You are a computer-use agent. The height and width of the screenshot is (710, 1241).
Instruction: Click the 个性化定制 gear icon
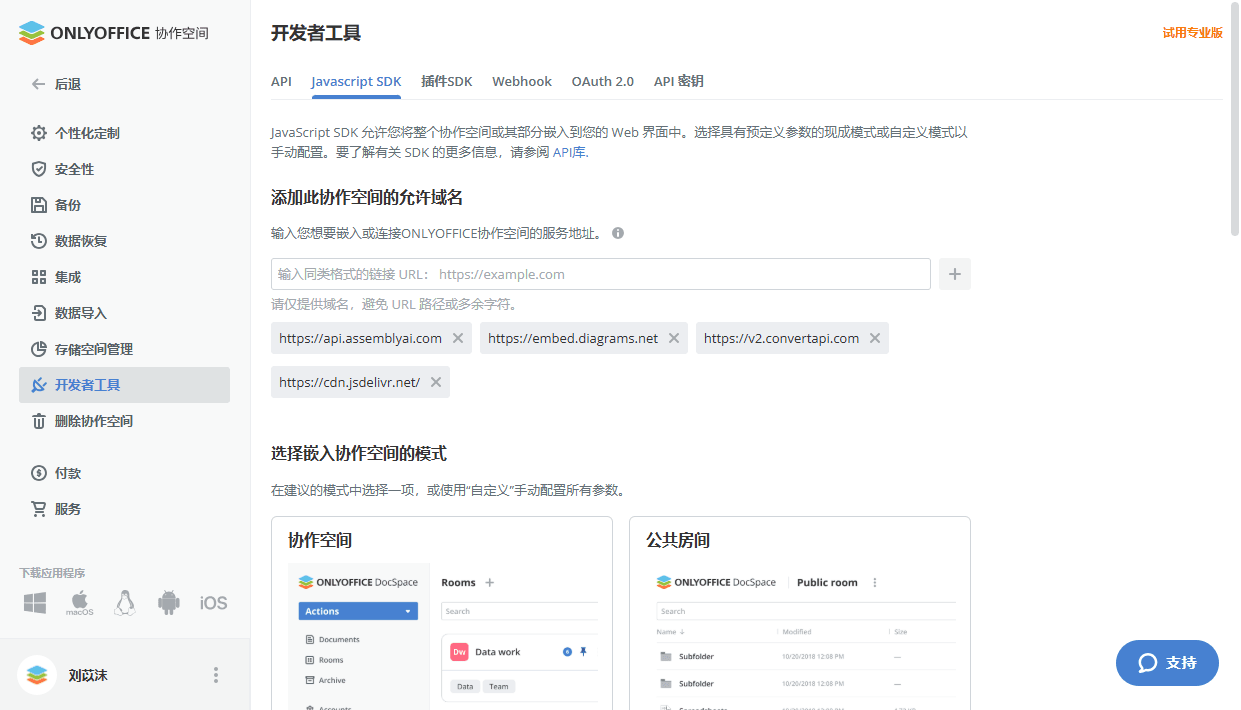pyautogui.click(x=39, y=133)
